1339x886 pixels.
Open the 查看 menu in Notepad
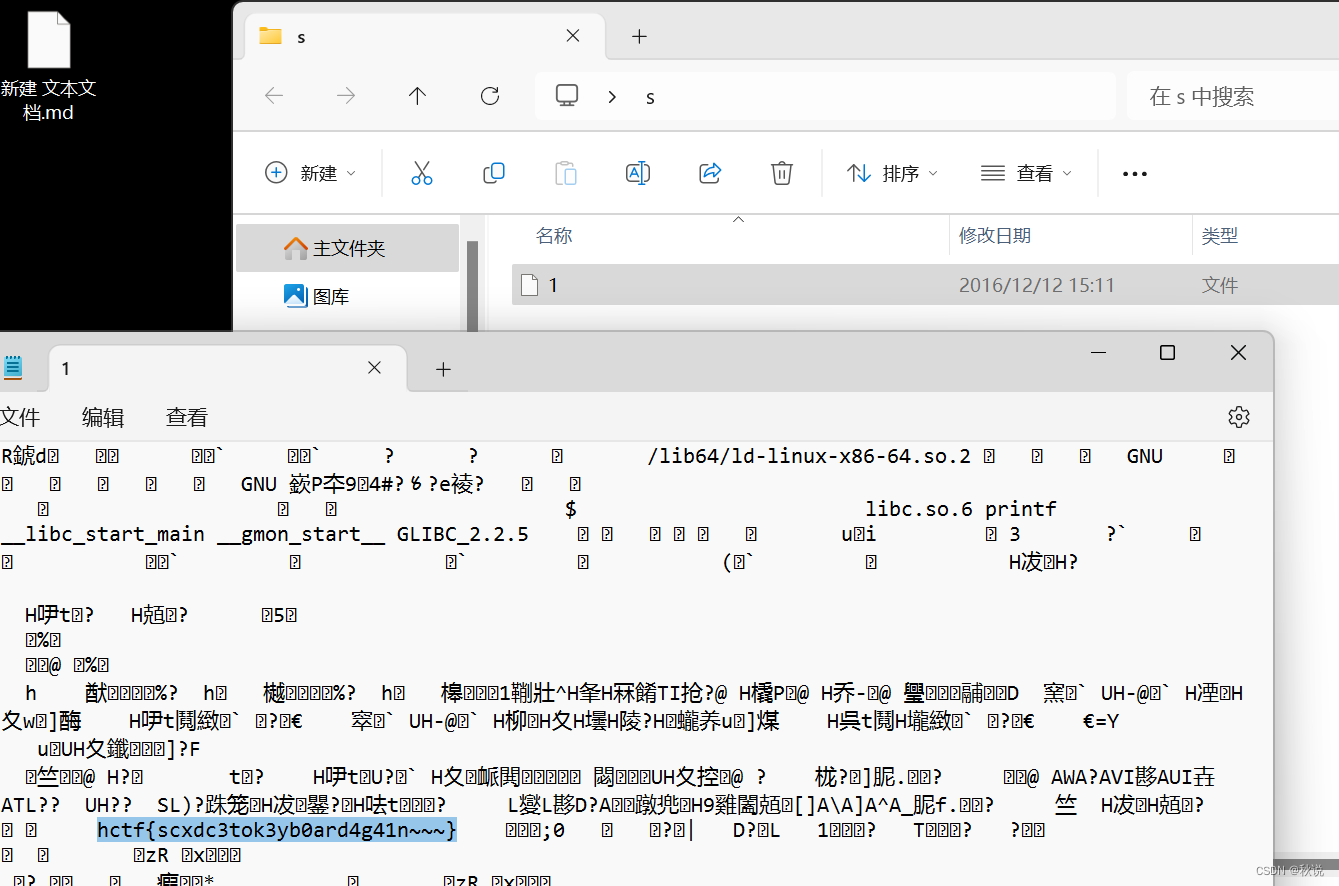click(x=187, y=417)
